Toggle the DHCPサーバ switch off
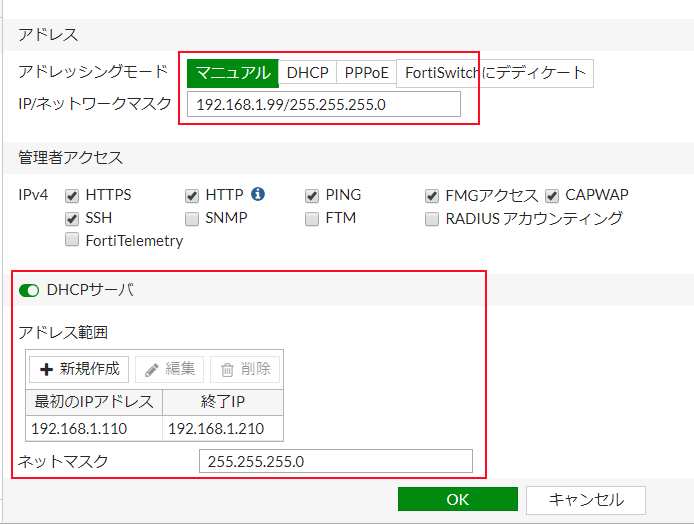 (x=29, y=290)
